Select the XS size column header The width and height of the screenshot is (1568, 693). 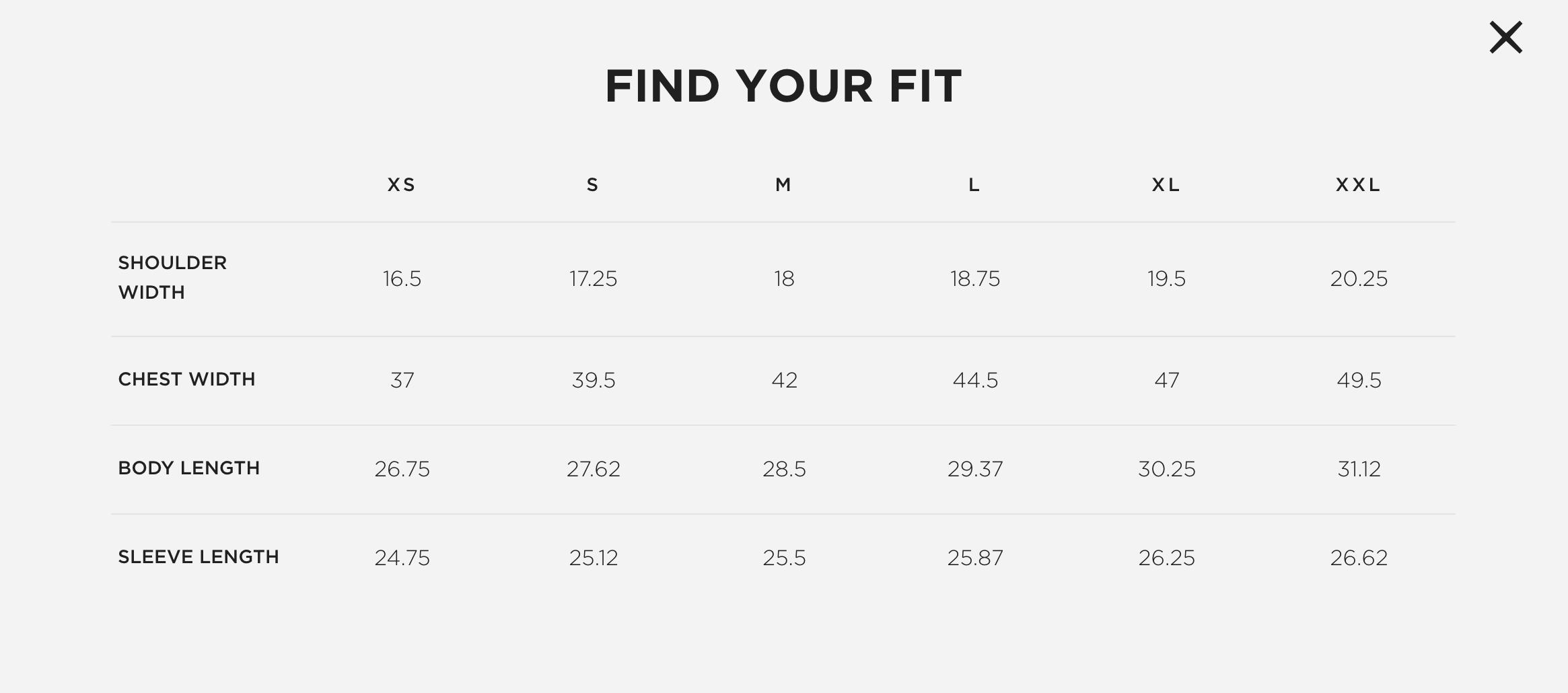[402, 185]
